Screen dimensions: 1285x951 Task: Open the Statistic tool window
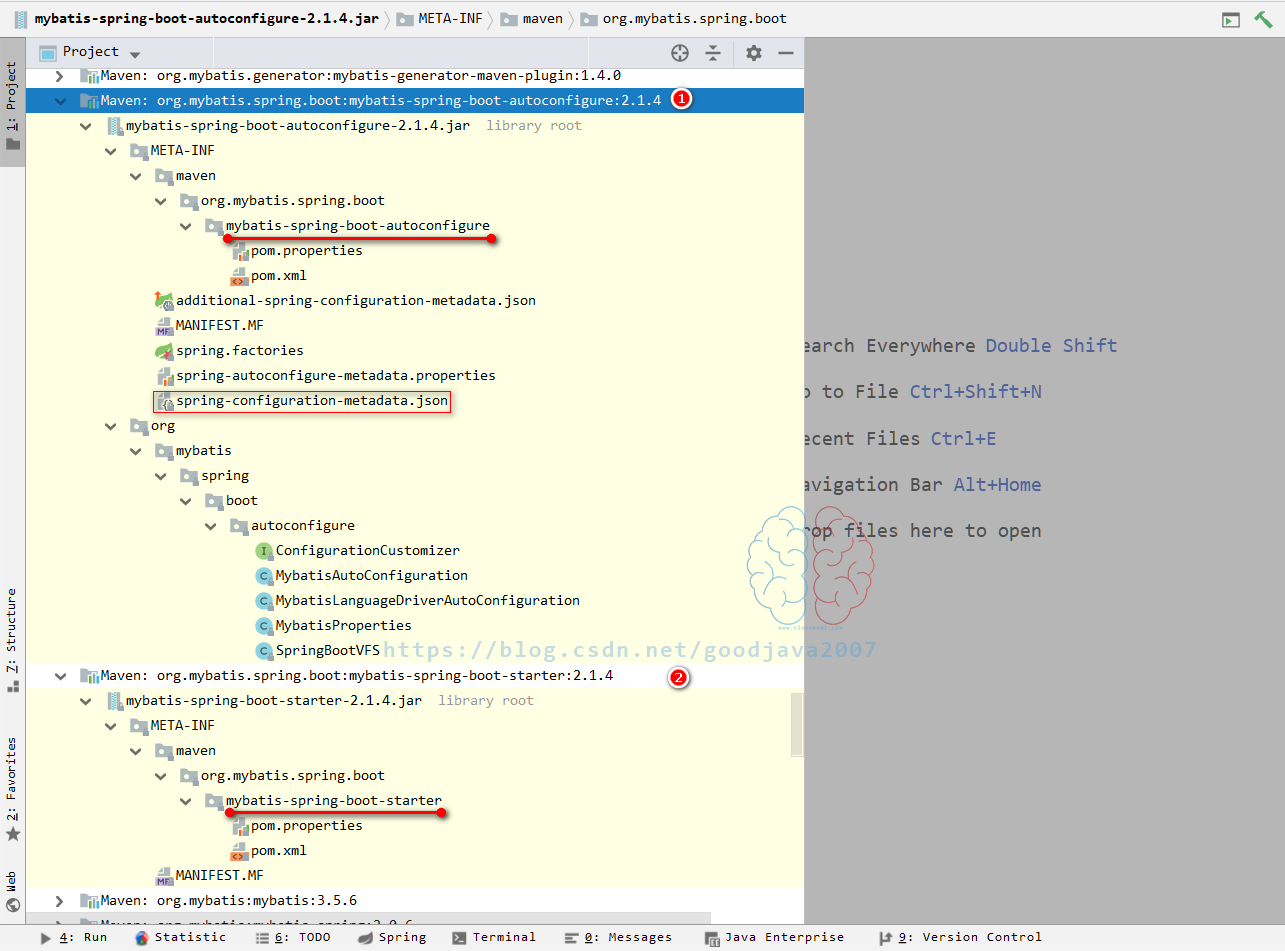pyautogui.click(x=180, y=938)
